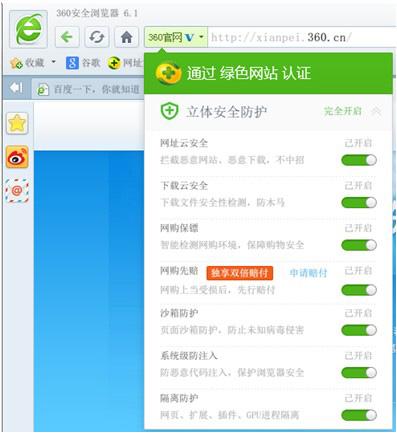Viewport: 397px width, 433px height.
Task: Click the orange 独享双倍赔付 badge
Action: tap(240, 273)
